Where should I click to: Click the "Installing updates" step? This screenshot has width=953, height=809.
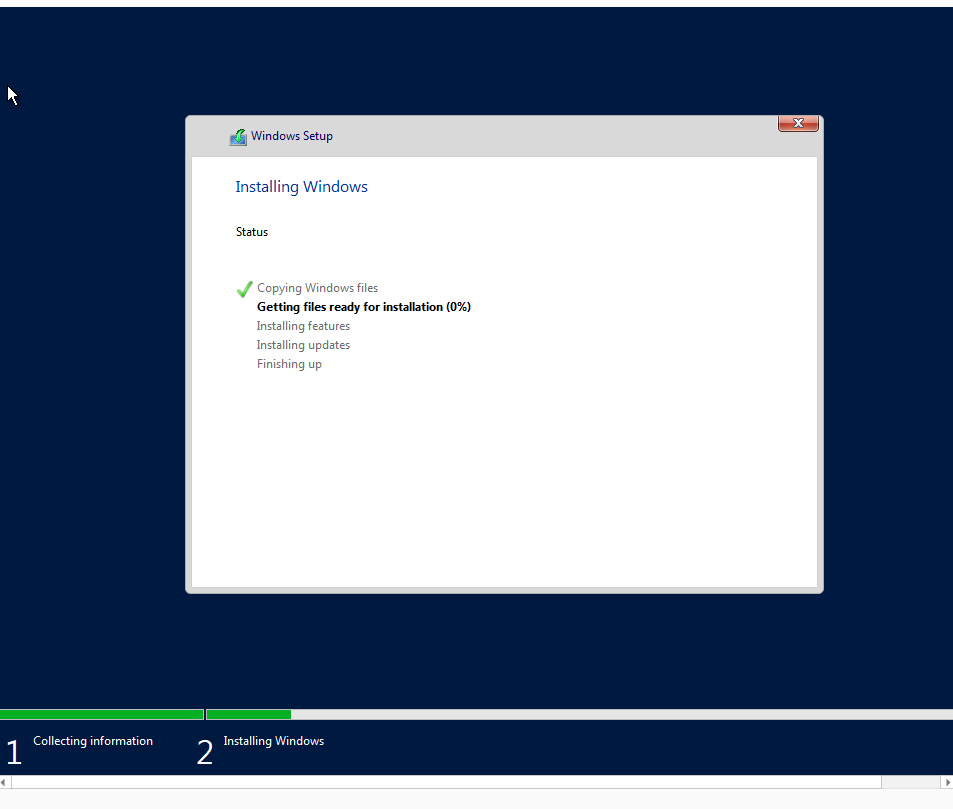[x=303, y=345]
